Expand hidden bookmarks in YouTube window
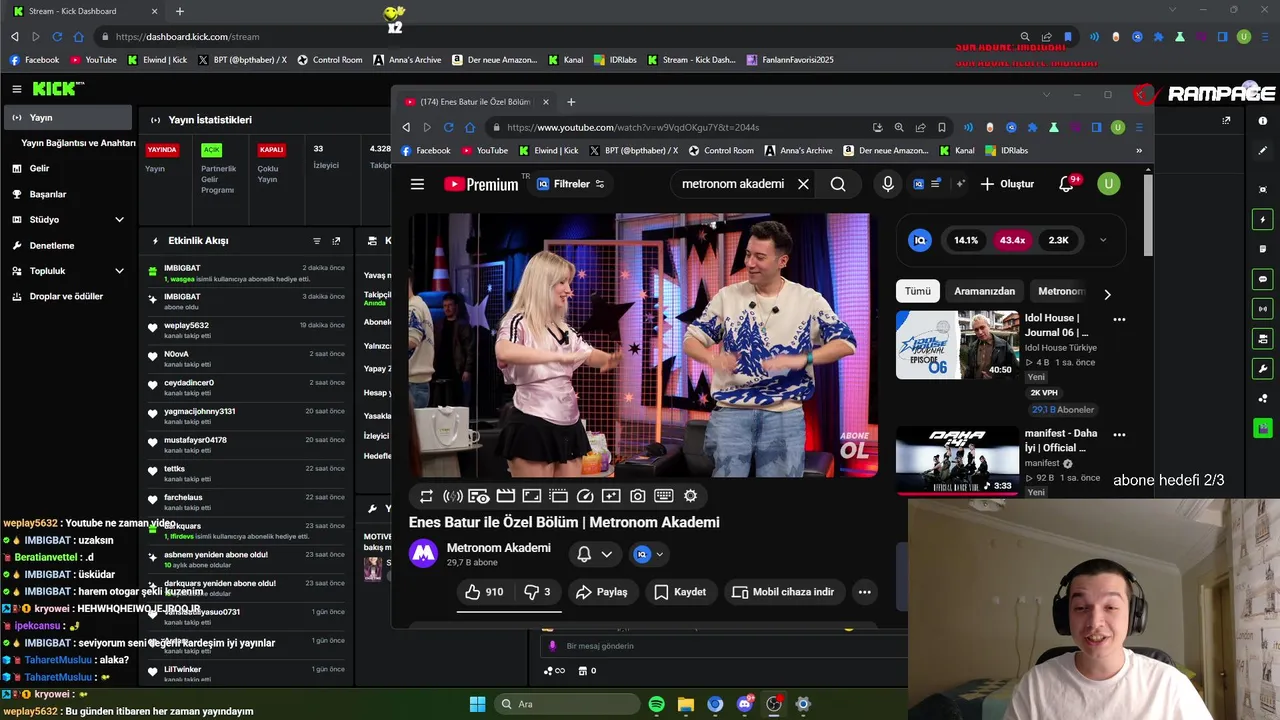Screen dimensions: 1280x720 pyautogui.click(x=1138, y=151)
